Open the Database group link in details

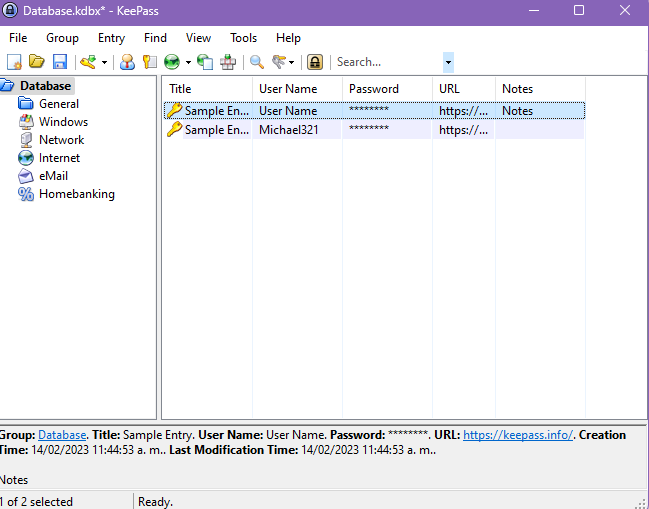62,435
